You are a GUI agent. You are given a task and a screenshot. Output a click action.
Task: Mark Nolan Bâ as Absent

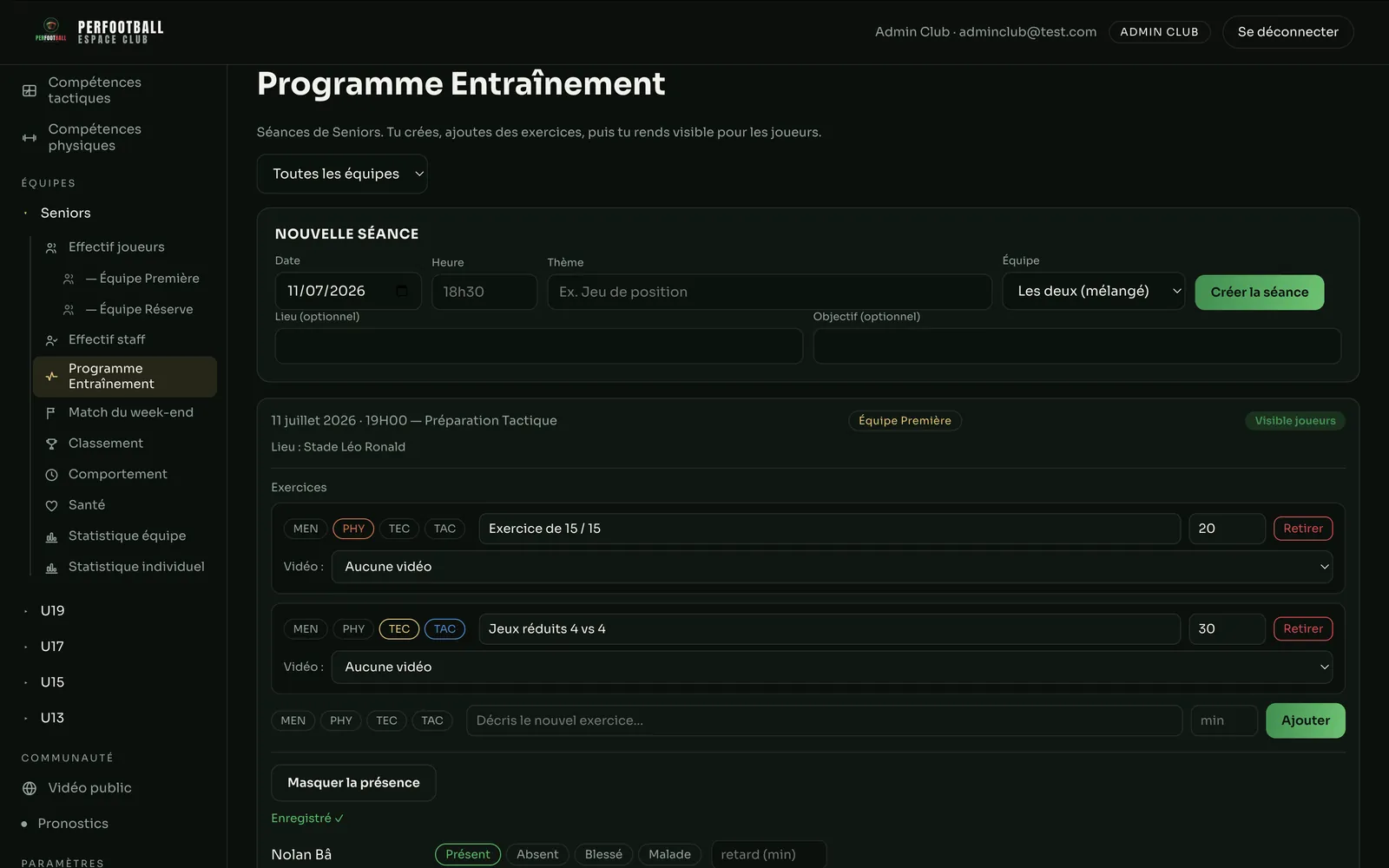(x=537, y=854)
